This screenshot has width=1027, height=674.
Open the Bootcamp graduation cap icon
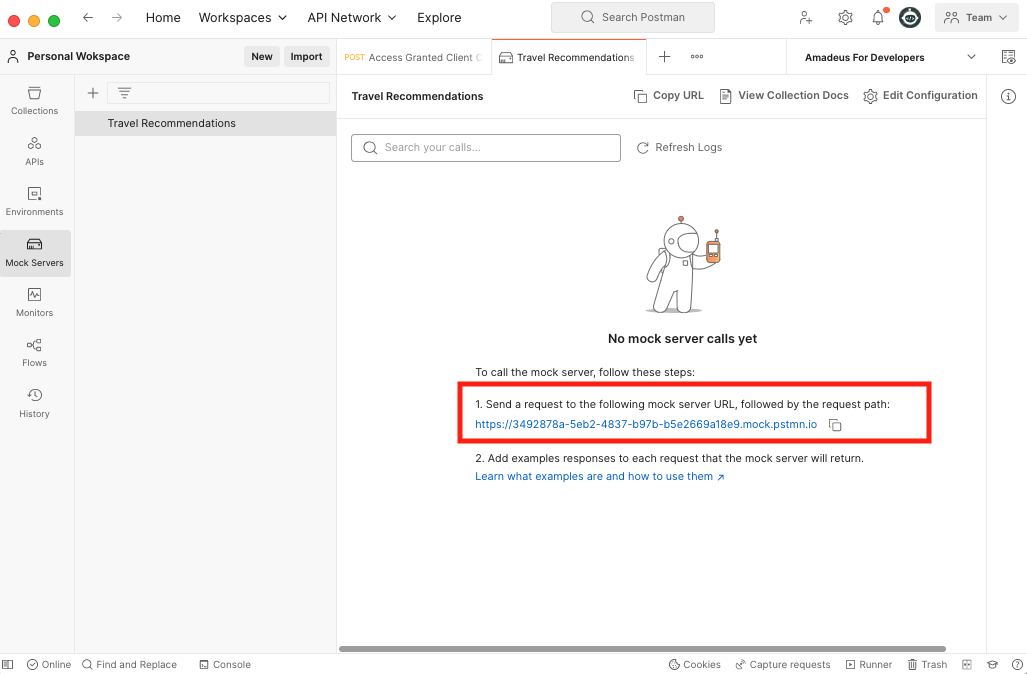[992, 664]
